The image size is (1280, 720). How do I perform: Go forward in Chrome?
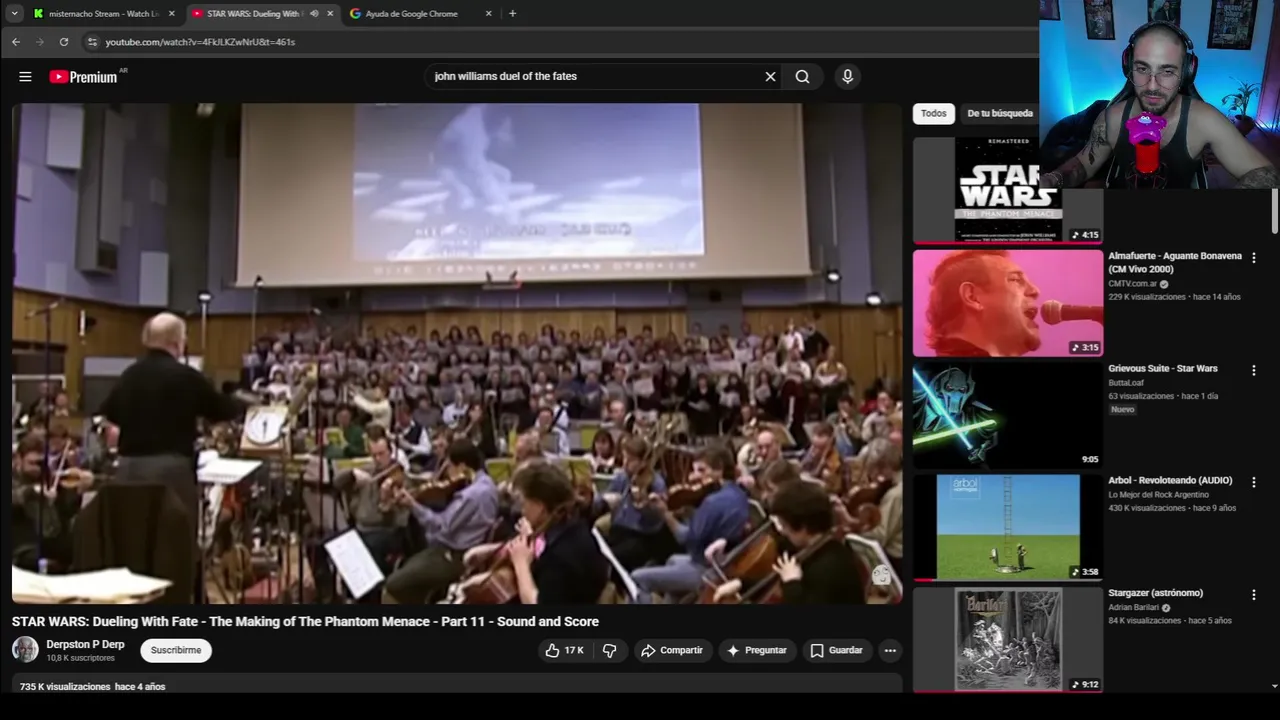point(39,42)
